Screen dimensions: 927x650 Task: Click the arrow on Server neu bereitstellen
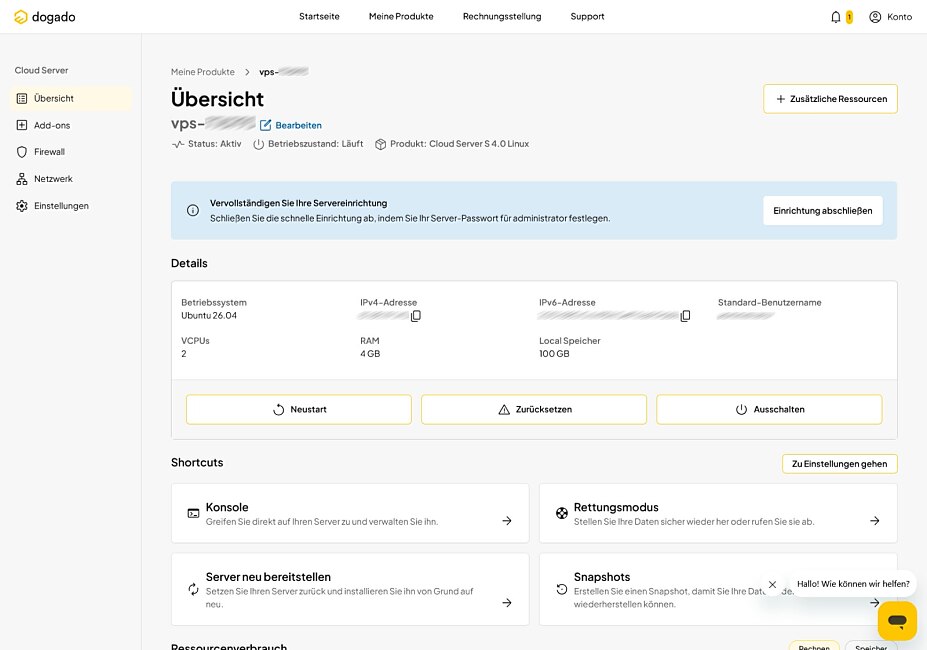(507, 603)
